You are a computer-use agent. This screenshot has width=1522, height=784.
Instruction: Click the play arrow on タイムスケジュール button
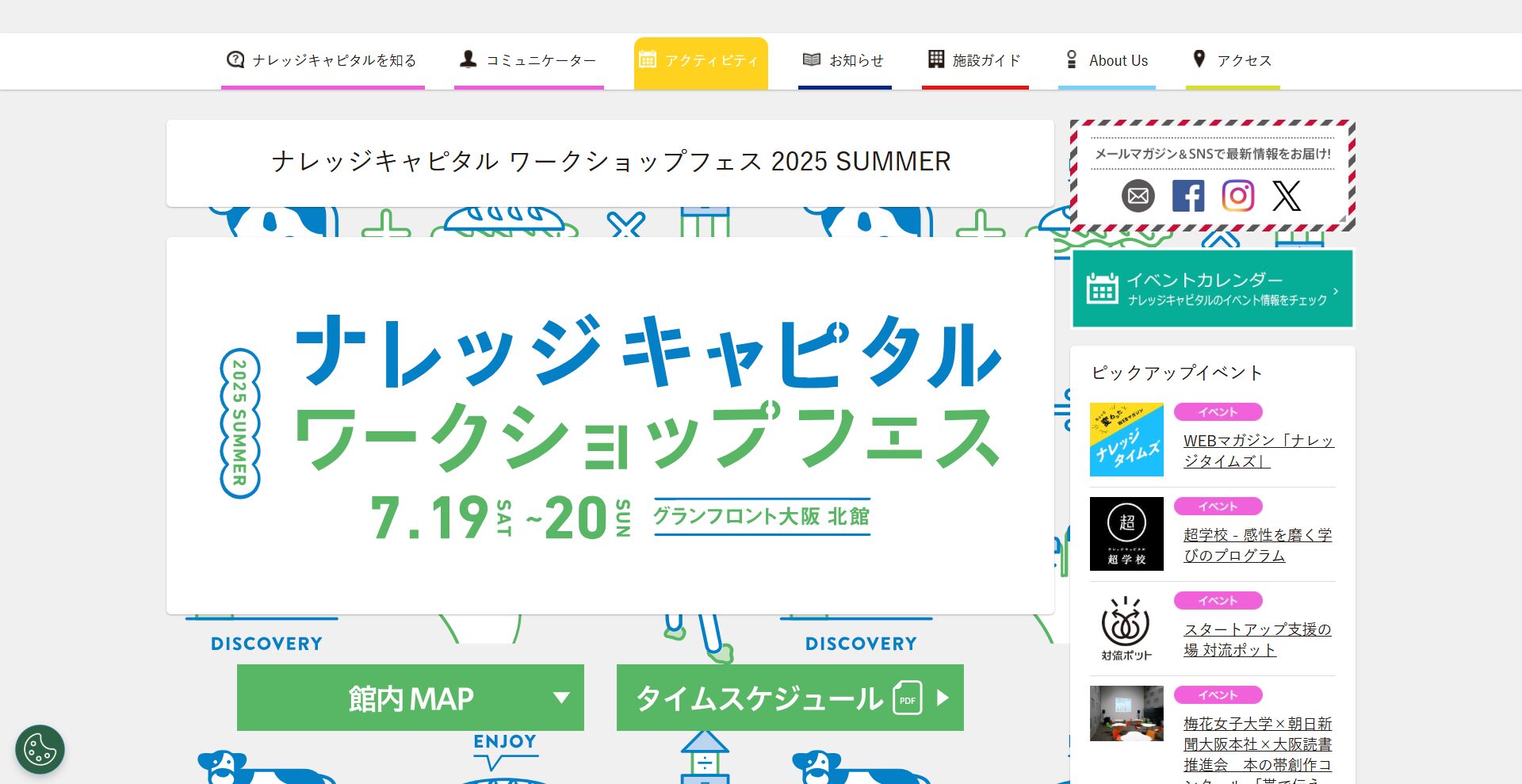[943, 698]
